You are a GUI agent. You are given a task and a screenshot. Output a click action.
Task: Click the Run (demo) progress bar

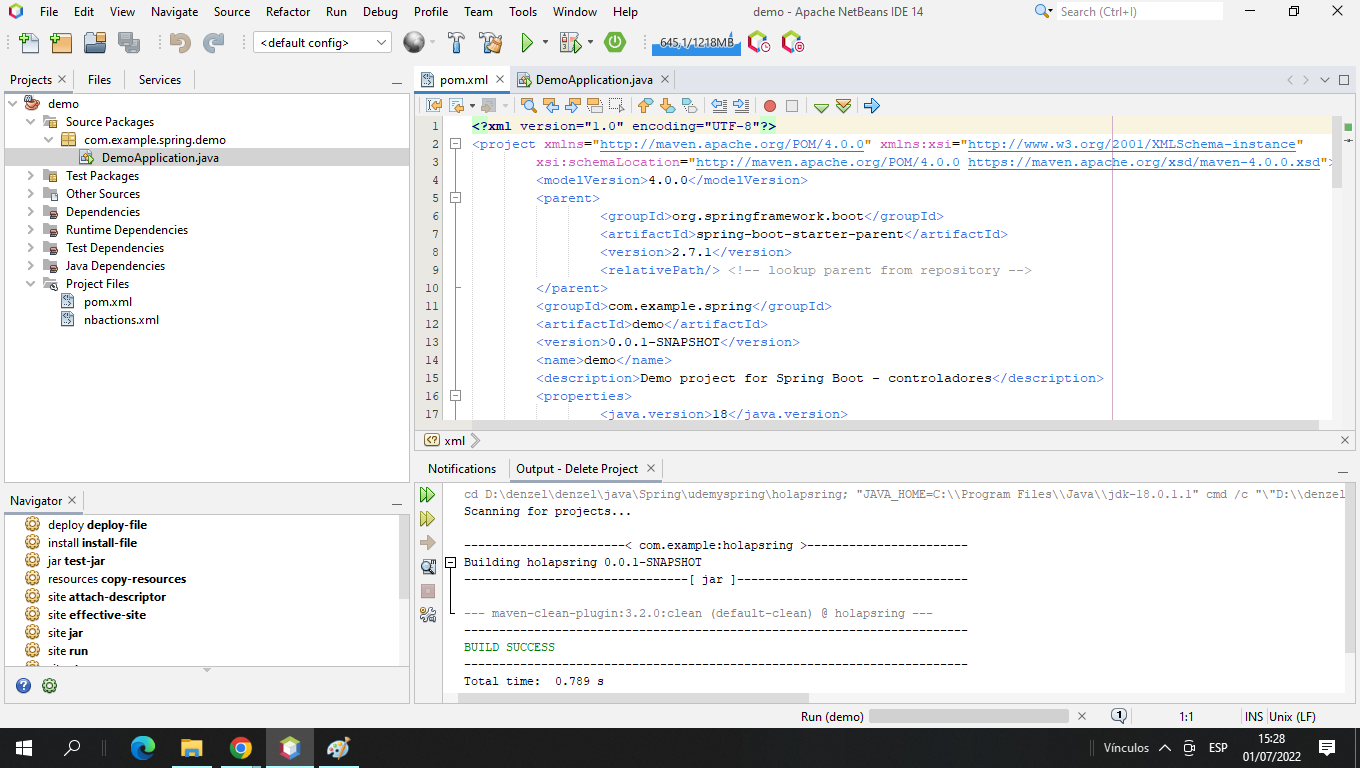(x=968, y=716)
